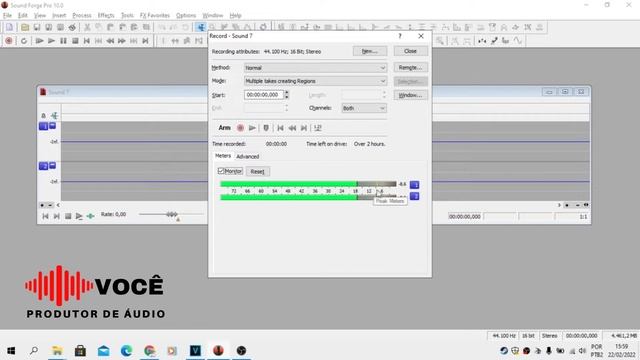Viewport: 640px width, 360px height.
Task: Click the Drop Marker icon in the Record dialog
Action: click(266, 128)
